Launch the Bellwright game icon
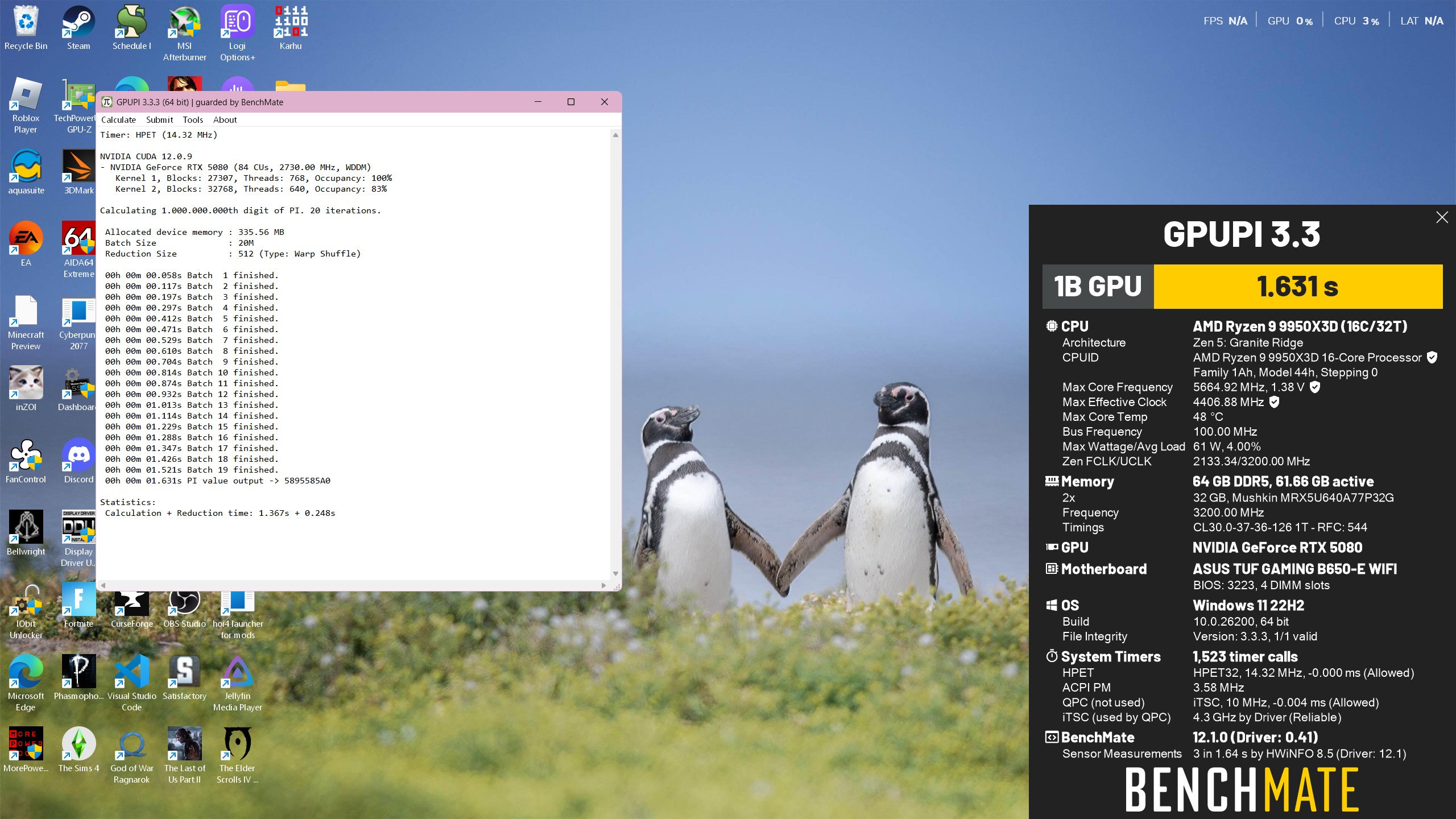 [26, 533]
